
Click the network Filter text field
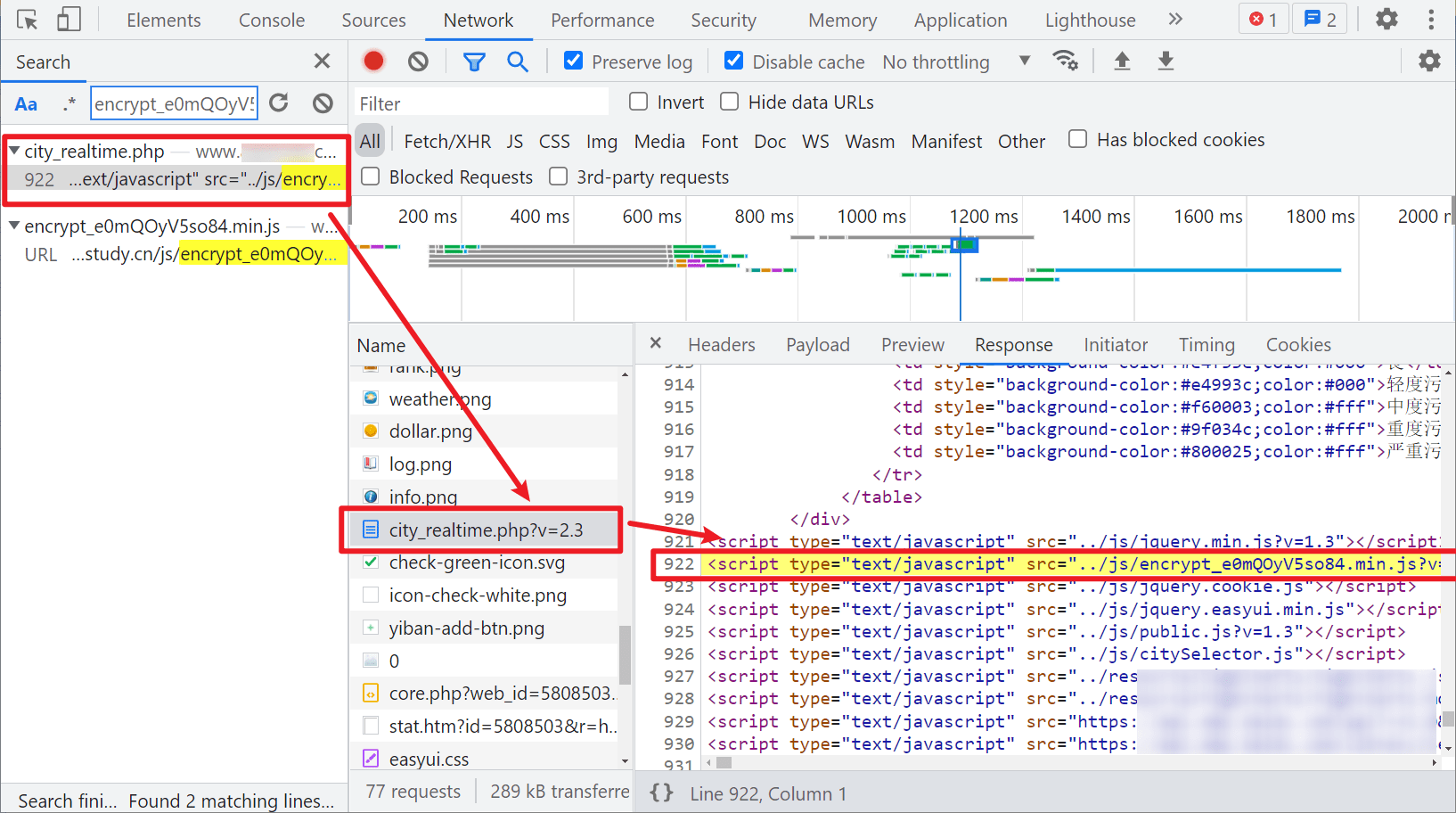pos(481,103)
